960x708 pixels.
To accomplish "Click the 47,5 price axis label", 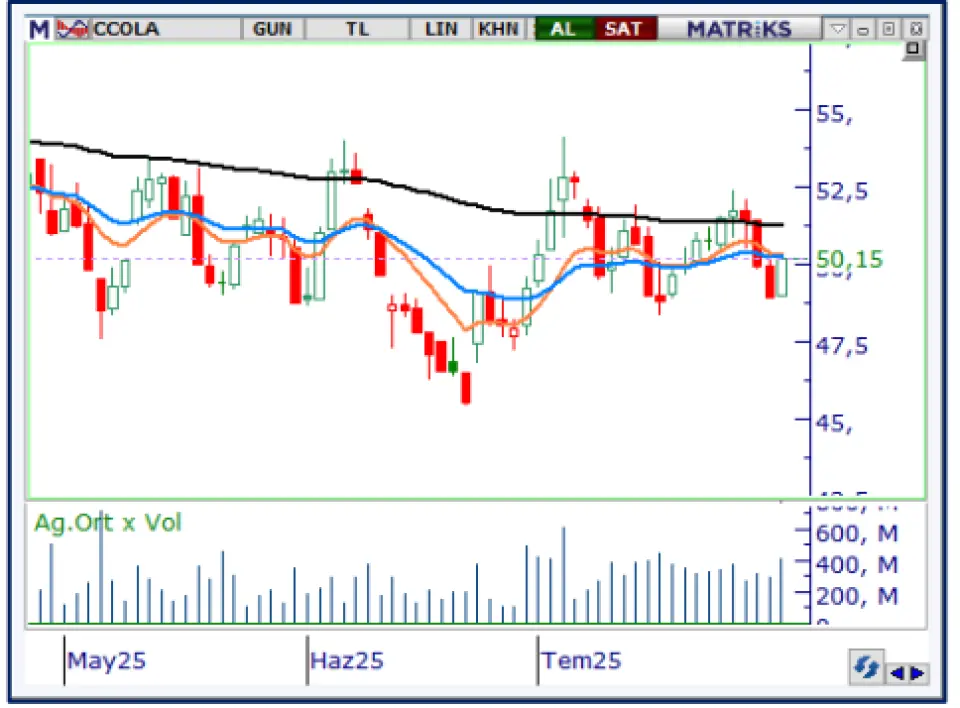I will (842, 346).
